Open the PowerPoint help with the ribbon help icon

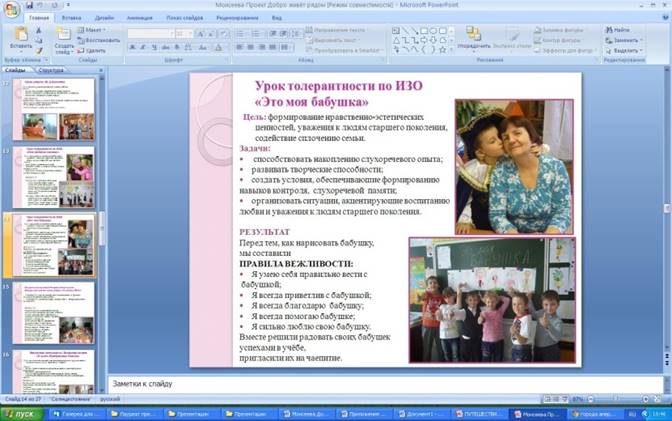tap(665, 17)
